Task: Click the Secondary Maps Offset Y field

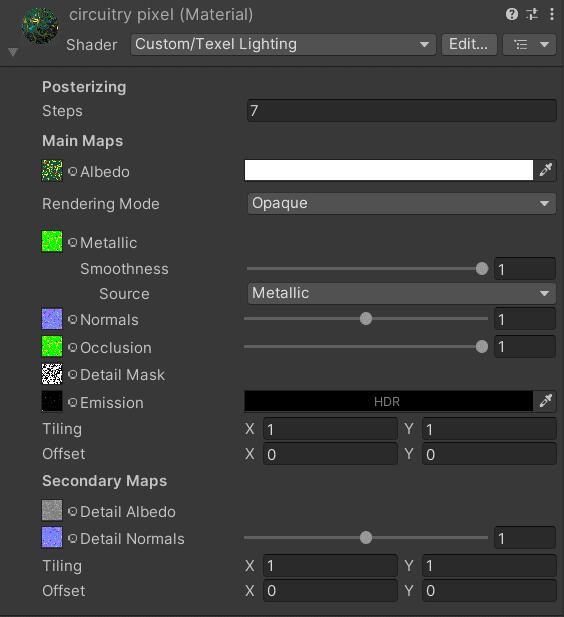Action: pos(489,590)
